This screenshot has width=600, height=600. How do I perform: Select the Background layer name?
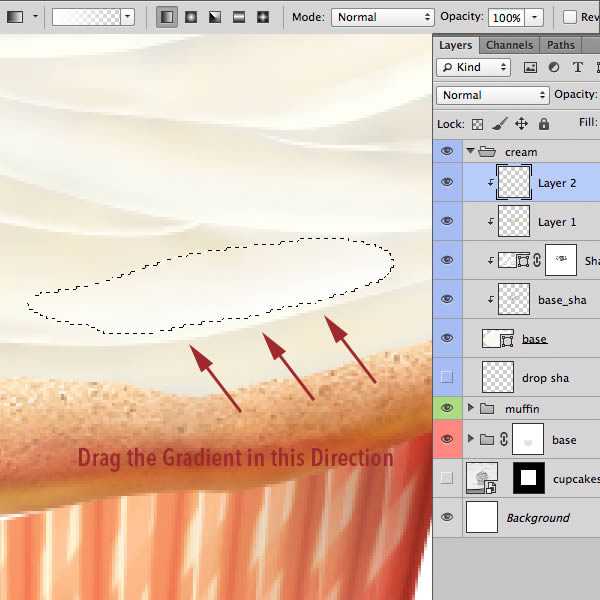(x=538, y=518)
